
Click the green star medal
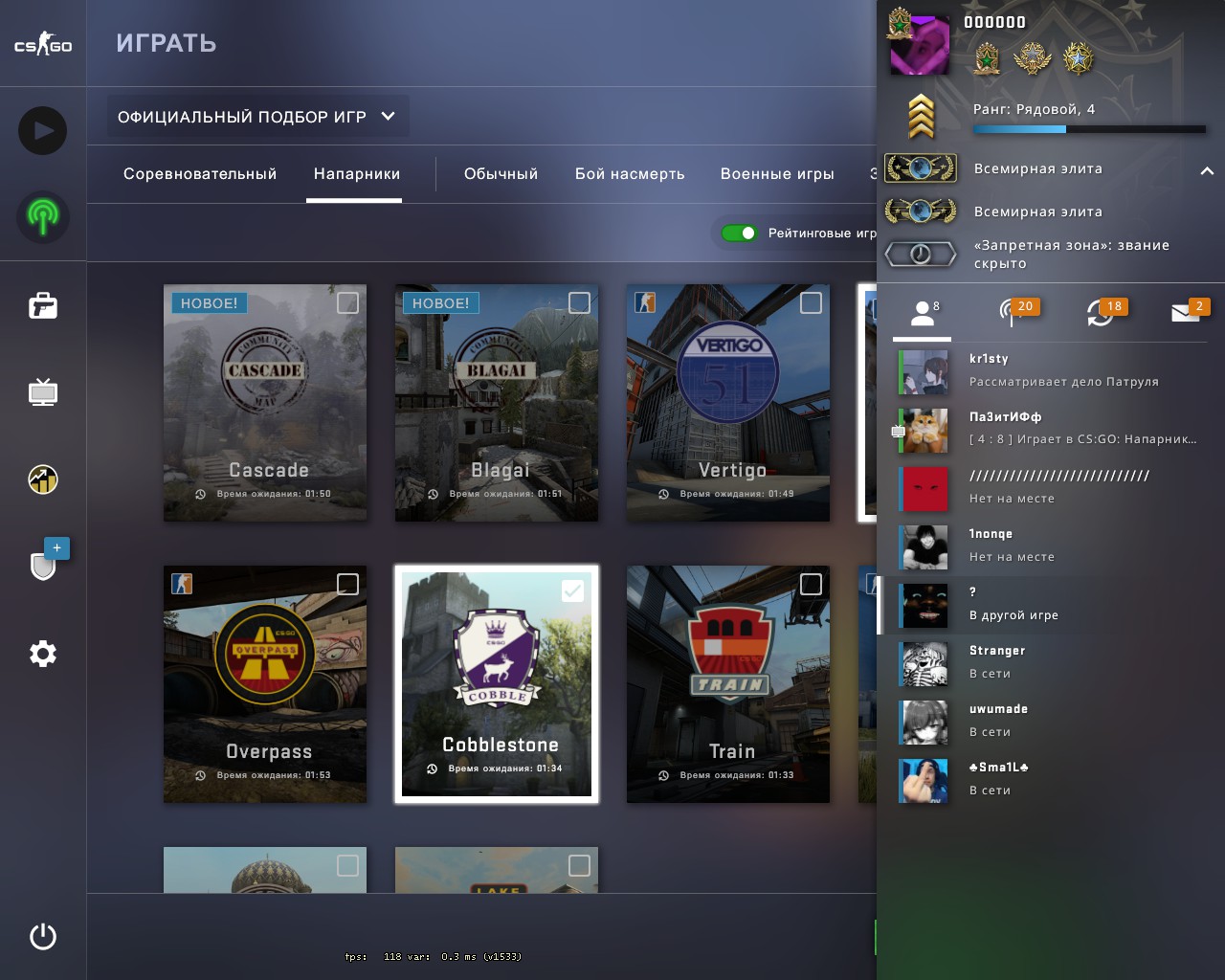987,59
